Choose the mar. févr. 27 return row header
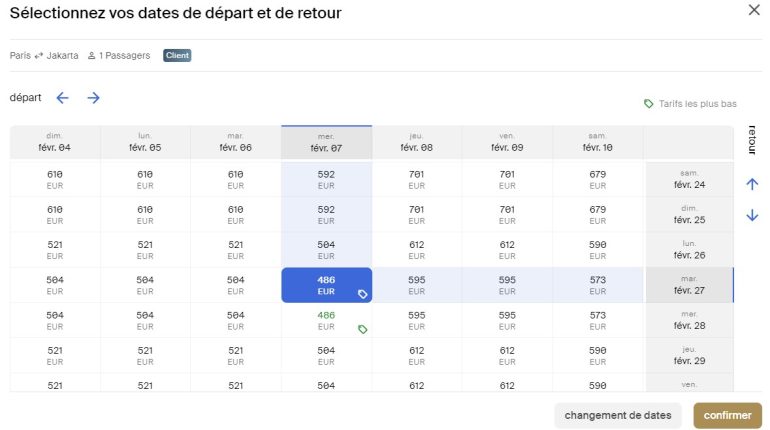The height and width of the screenshot is (430, 770). click(x=689, y=285)
